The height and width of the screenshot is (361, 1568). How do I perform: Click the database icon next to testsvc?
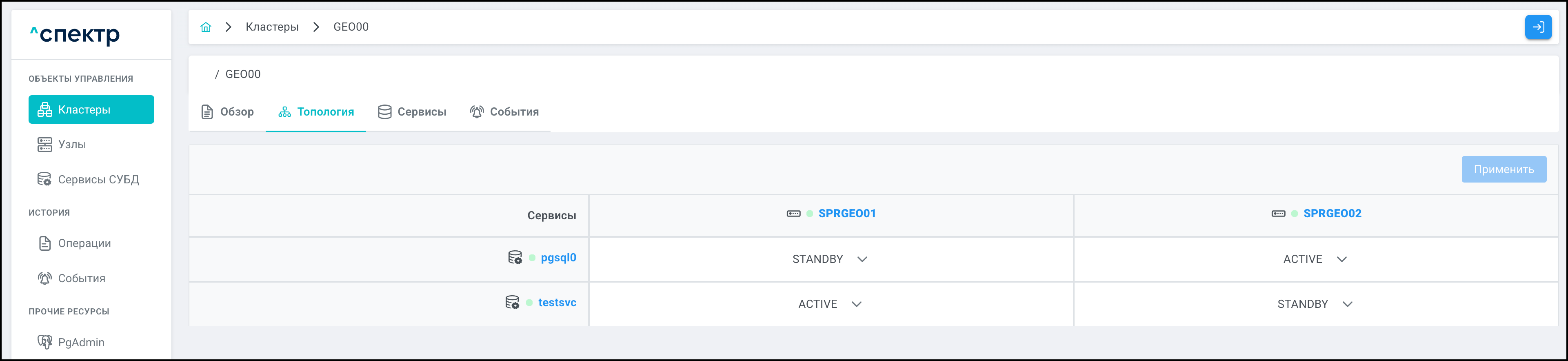pos(513,303)
